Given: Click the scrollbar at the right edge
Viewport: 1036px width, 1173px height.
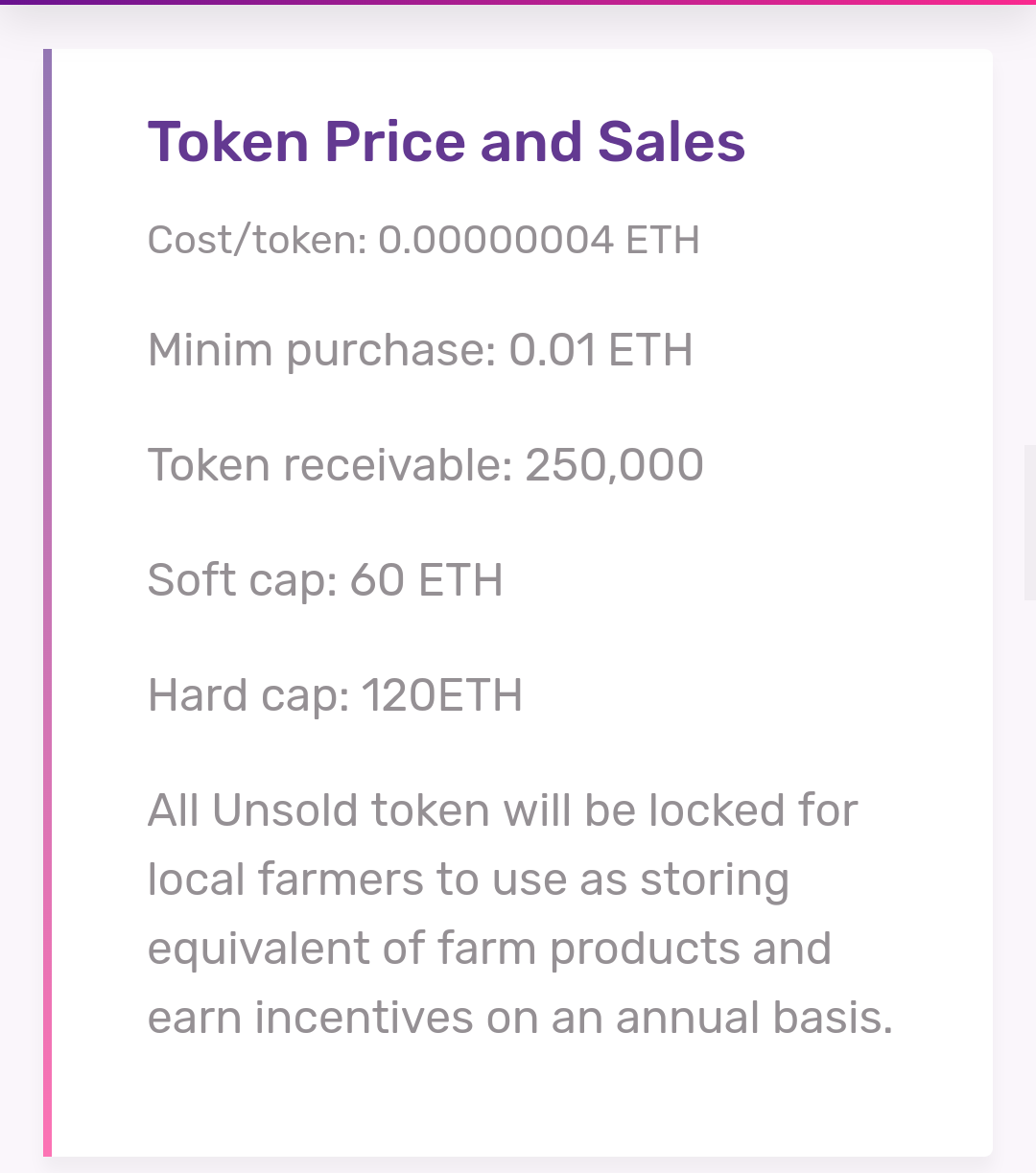Looking at the screenshot, I should 1030,523.
